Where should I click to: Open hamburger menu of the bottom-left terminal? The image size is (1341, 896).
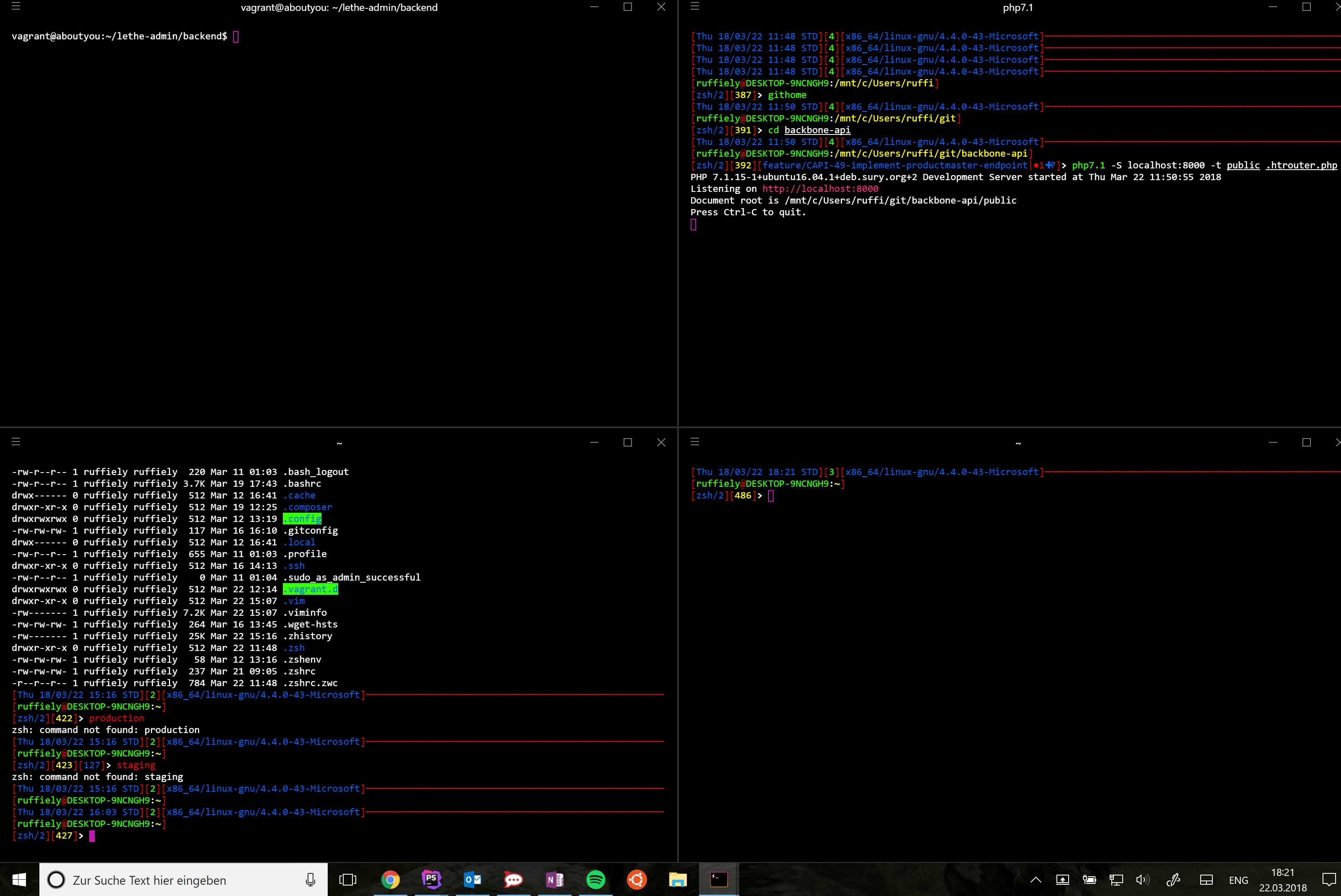pos(16,442)
